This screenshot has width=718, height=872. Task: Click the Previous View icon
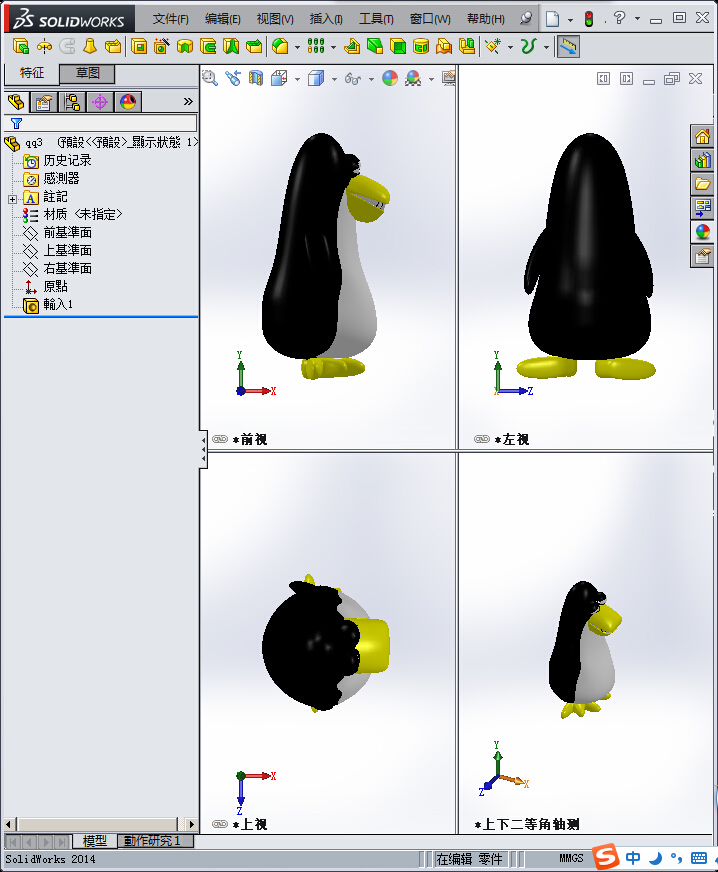(233, 78)
